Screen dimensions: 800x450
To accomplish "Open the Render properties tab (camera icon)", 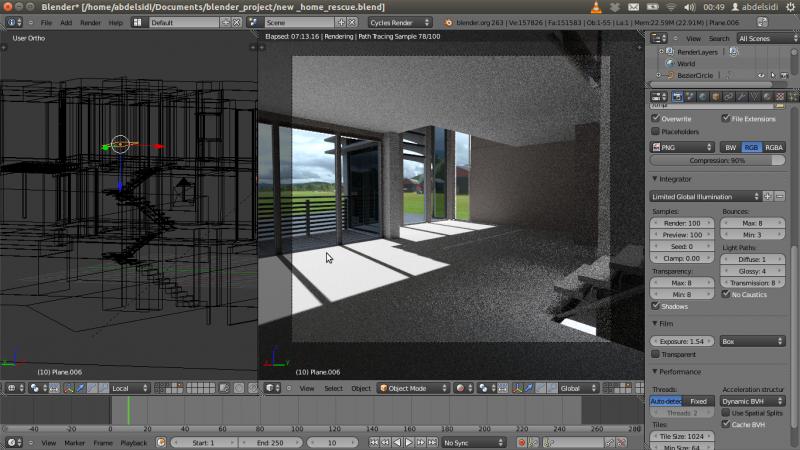I will (677, 96).
